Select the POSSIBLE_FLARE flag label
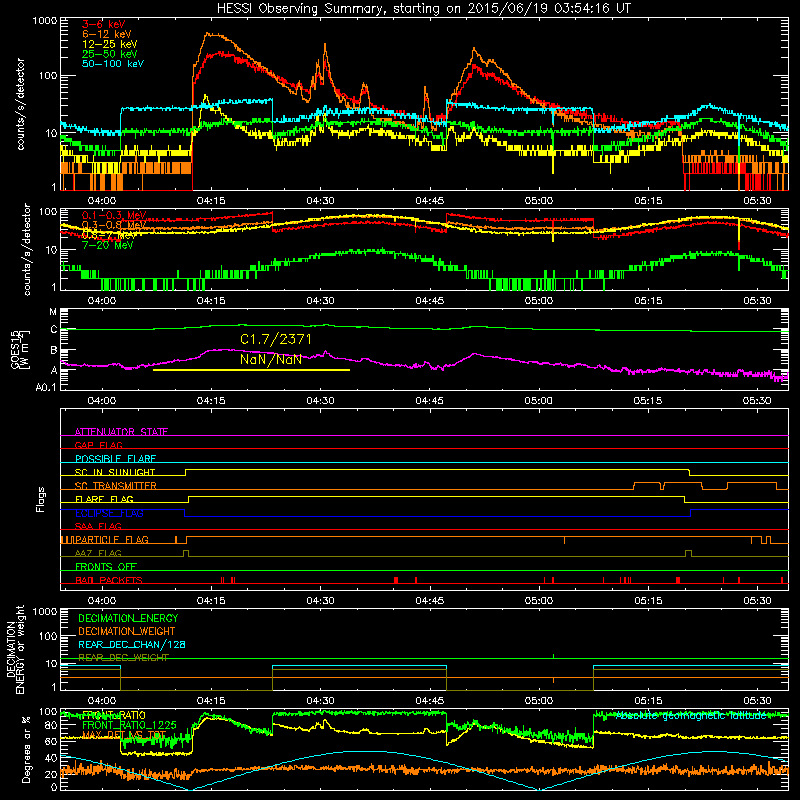The width and height of the screenshot is (800, 800). point(115,459)
